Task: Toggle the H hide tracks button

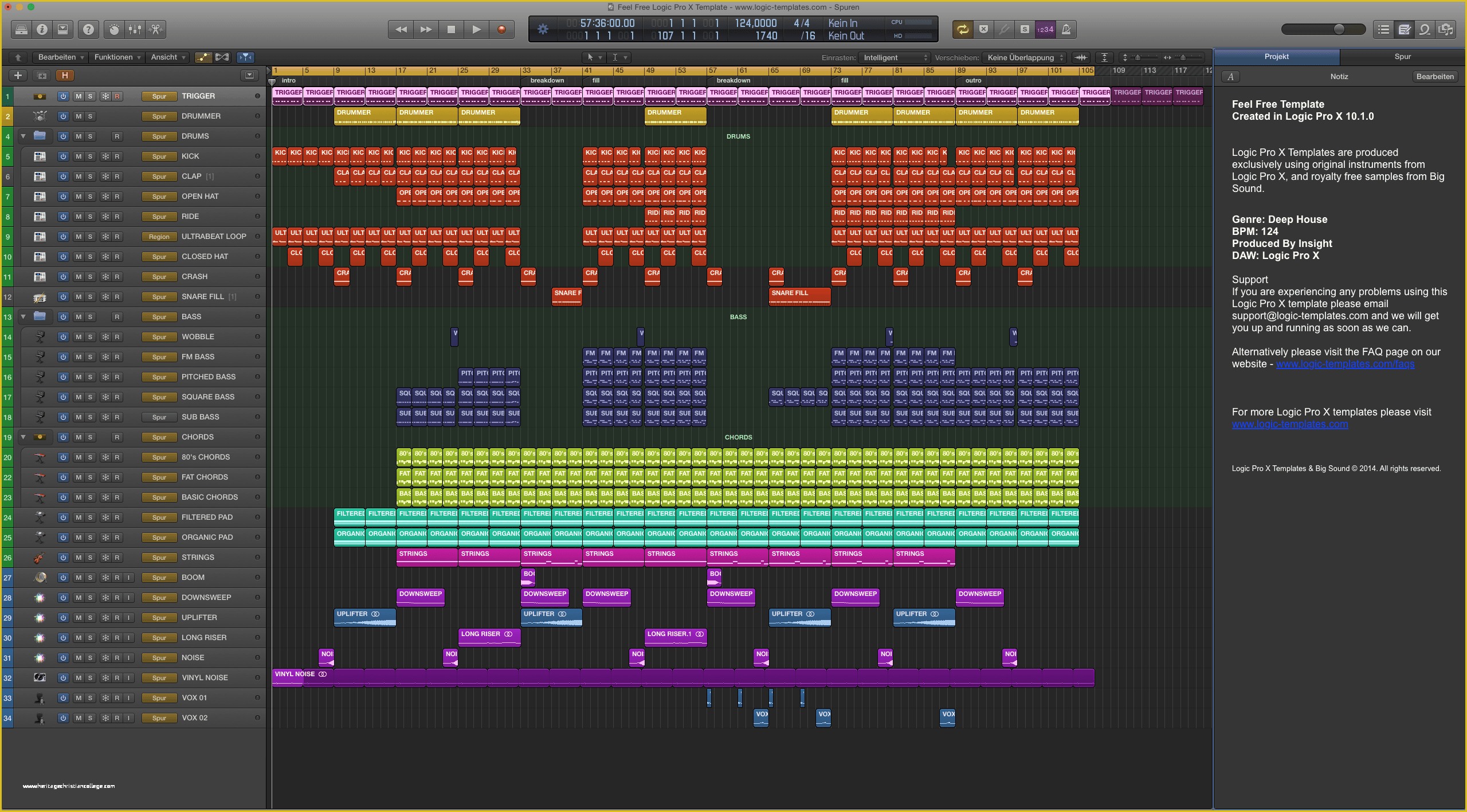Action: click(x=65, y=75)
